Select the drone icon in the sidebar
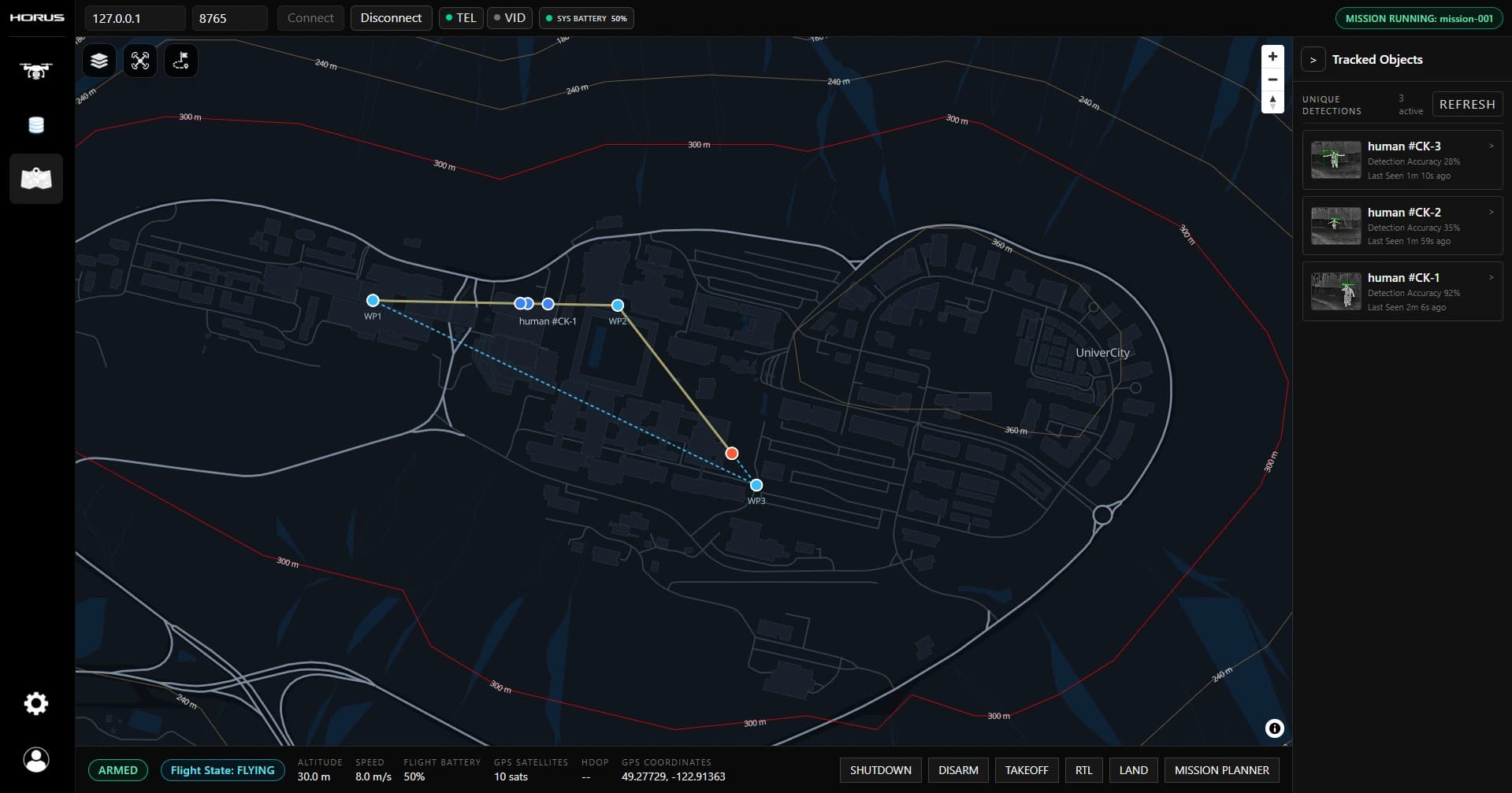 (x=35, y=71)
